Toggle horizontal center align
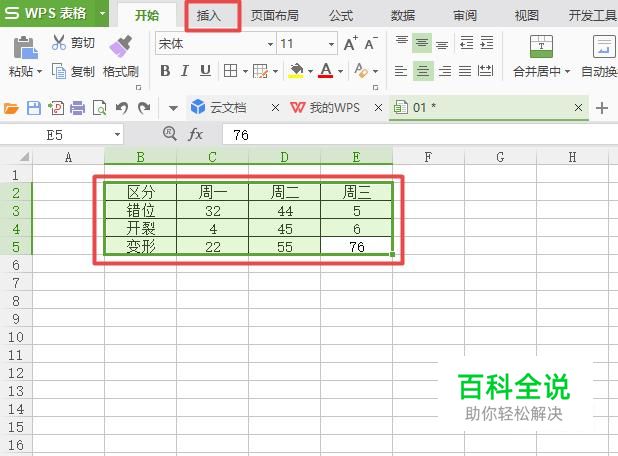 point(423,71)
